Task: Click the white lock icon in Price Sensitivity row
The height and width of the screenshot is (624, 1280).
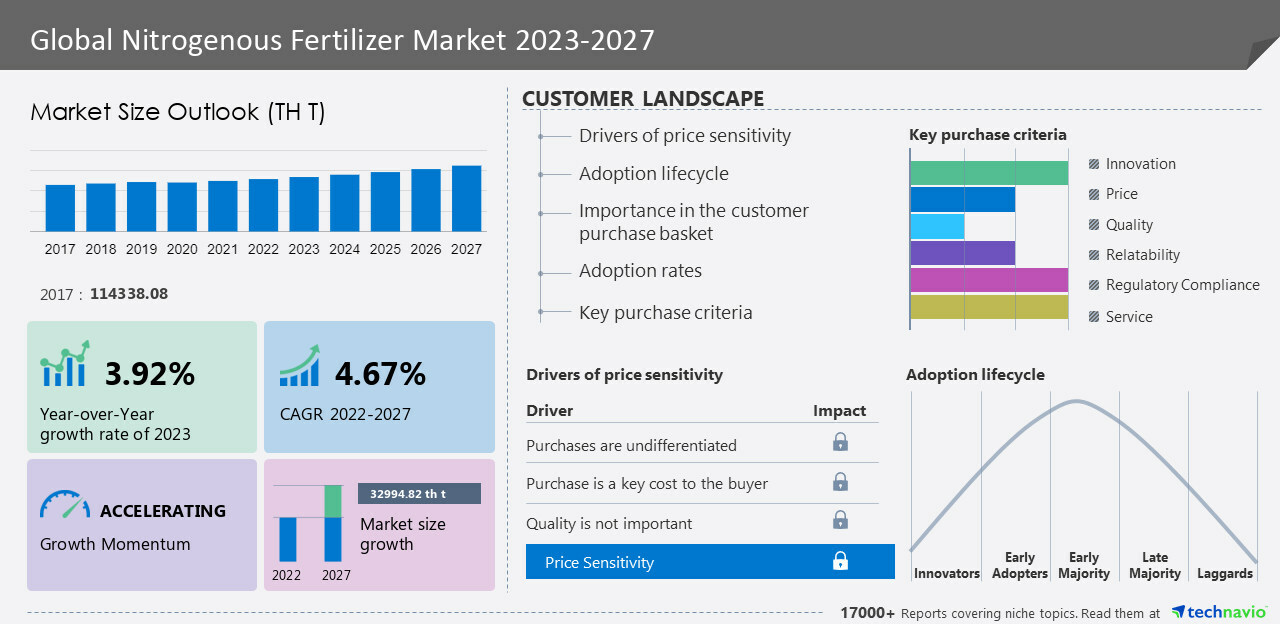Action: click(840, 562)
